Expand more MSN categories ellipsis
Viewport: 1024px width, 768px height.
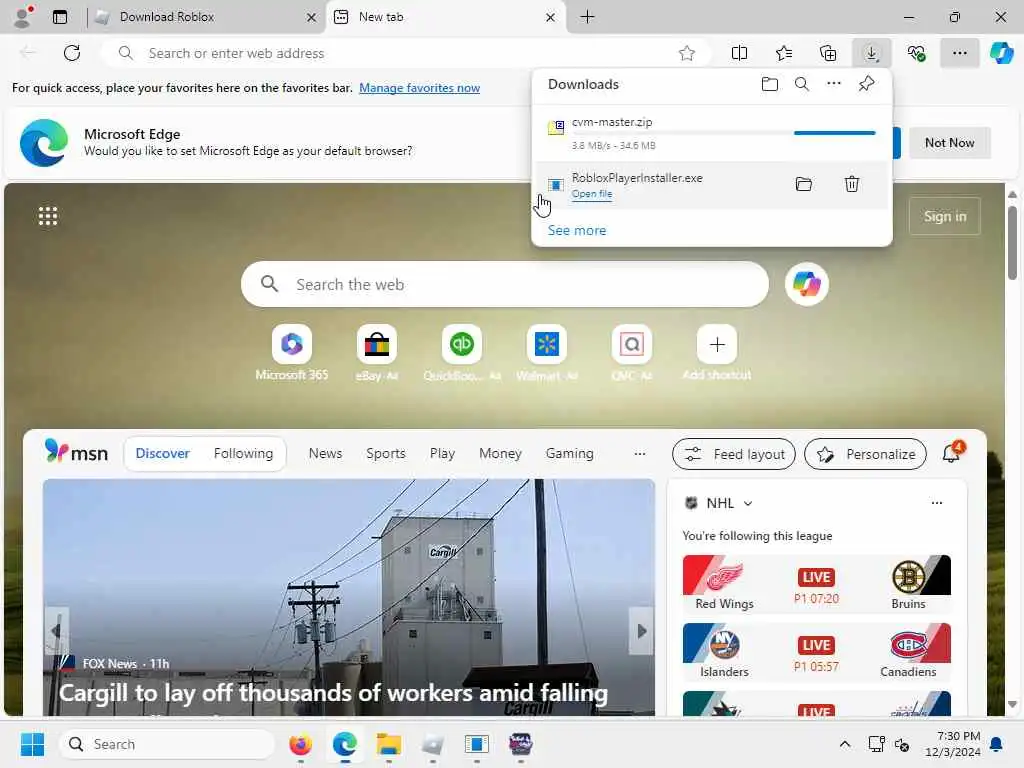click(640, 453)
